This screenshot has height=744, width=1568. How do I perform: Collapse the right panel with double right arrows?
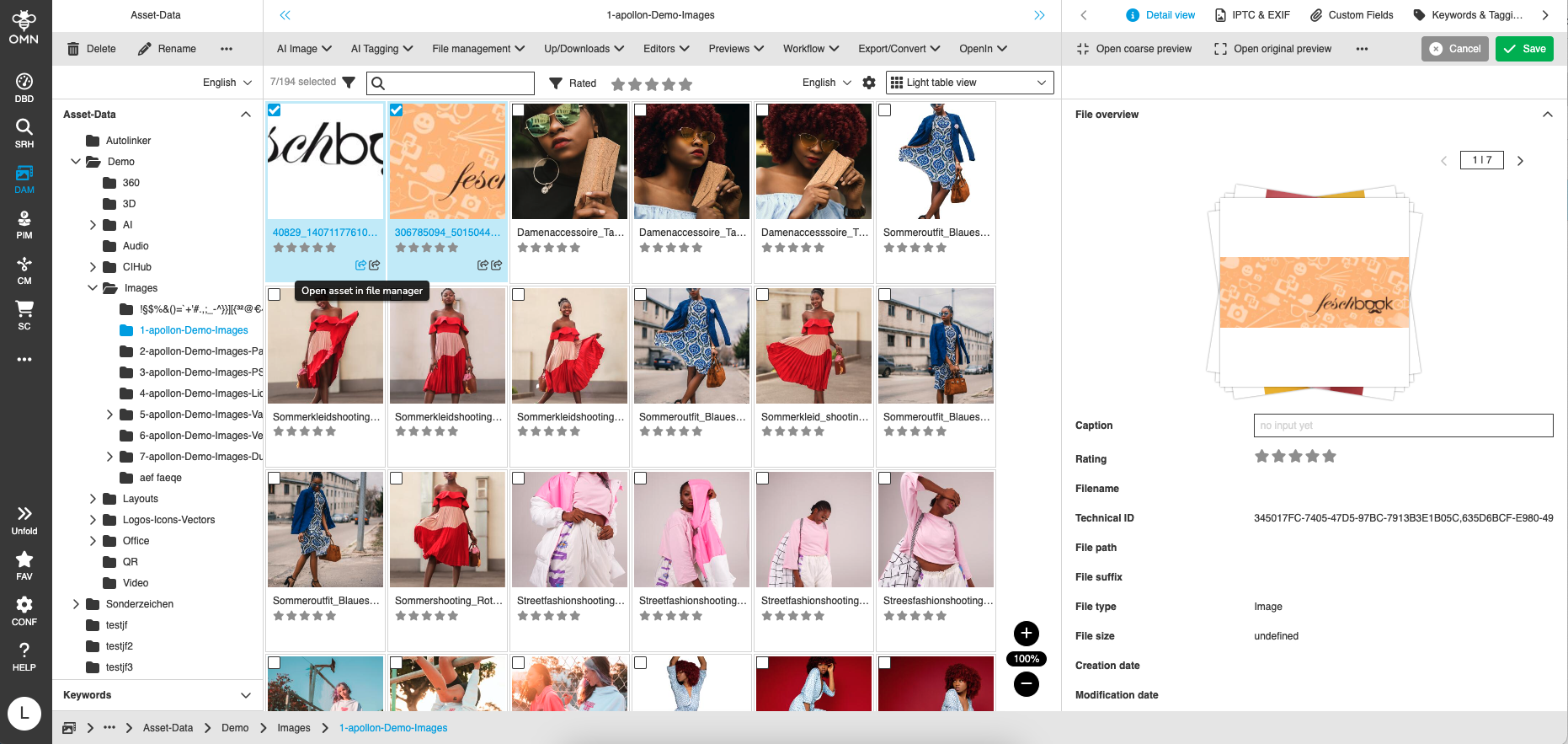pyautogui.click(x=1039, y=15)
